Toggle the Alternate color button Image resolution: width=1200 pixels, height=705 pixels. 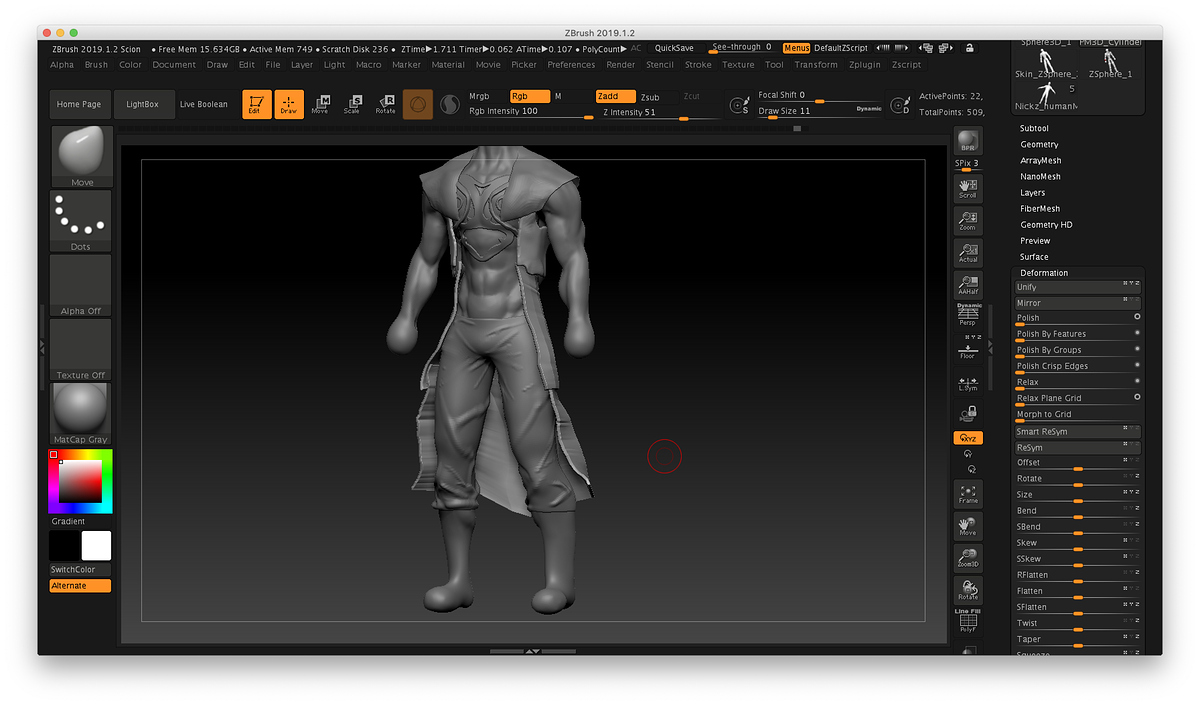click(x=80, y=586)
